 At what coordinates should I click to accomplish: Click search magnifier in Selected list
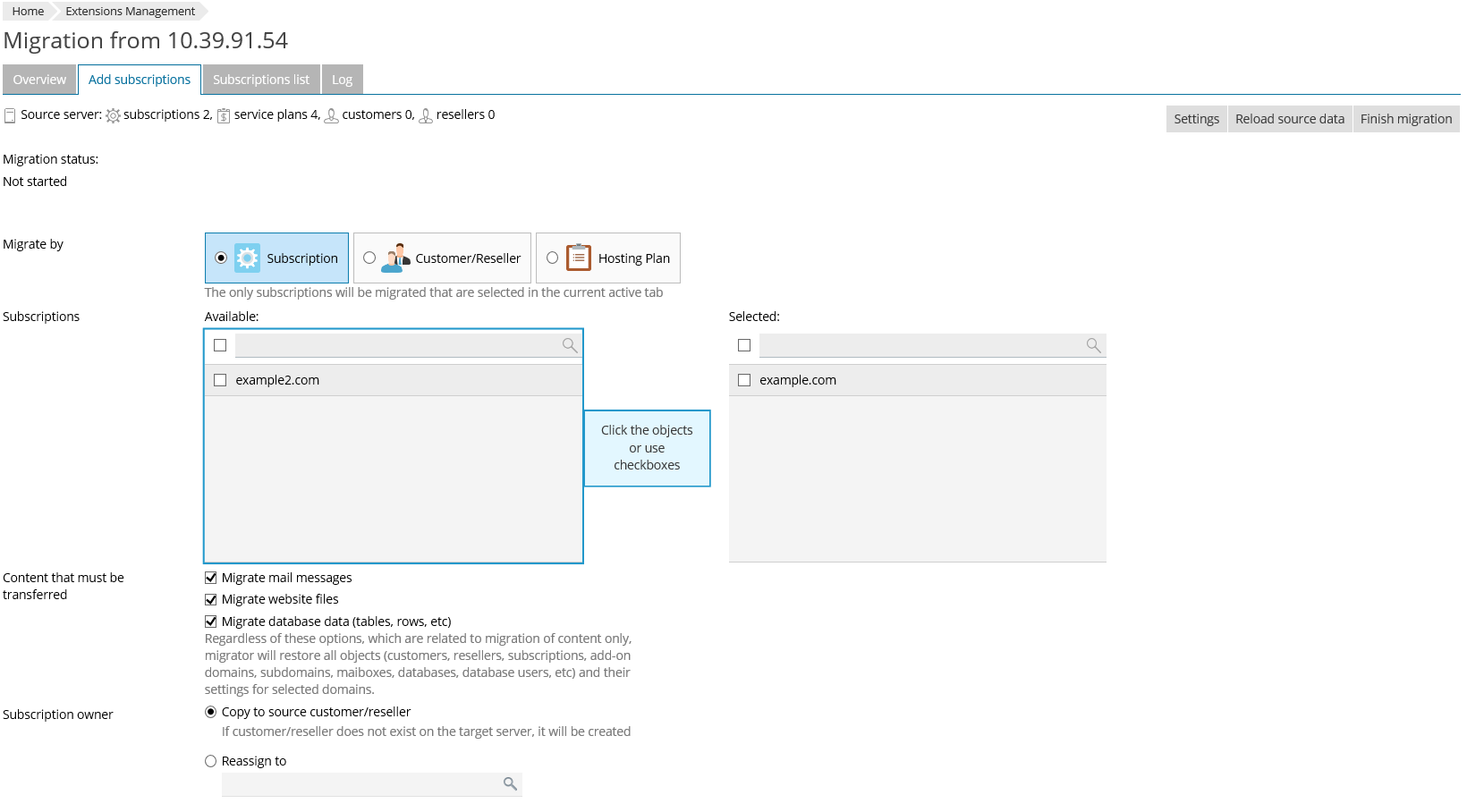pyautogui.click(x=1093, y=345)
